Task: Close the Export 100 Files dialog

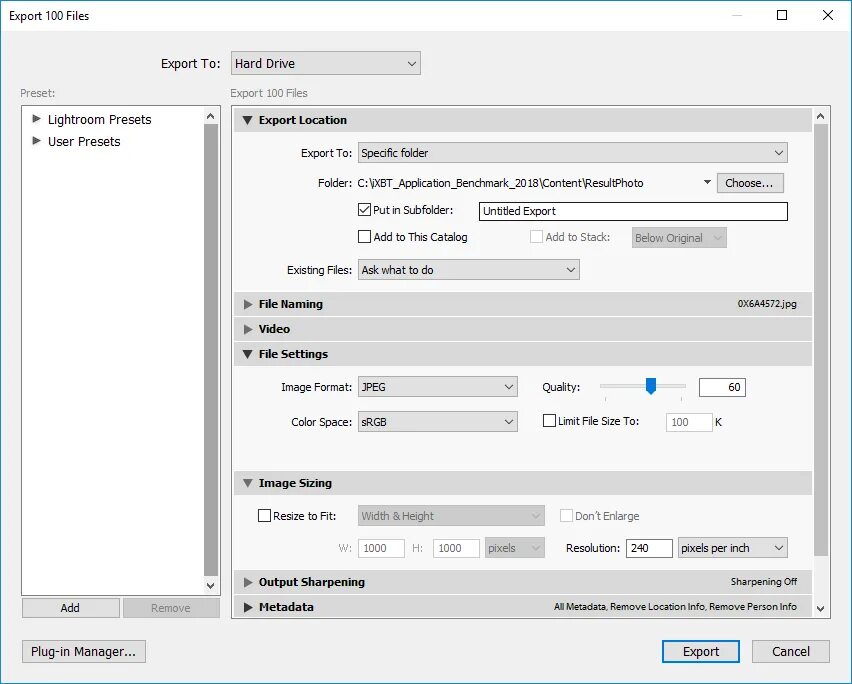Action: coord(828,15)
